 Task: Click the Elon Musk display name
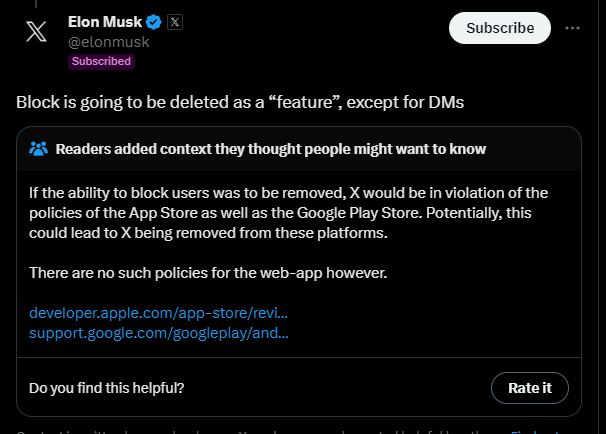[104, 21]
